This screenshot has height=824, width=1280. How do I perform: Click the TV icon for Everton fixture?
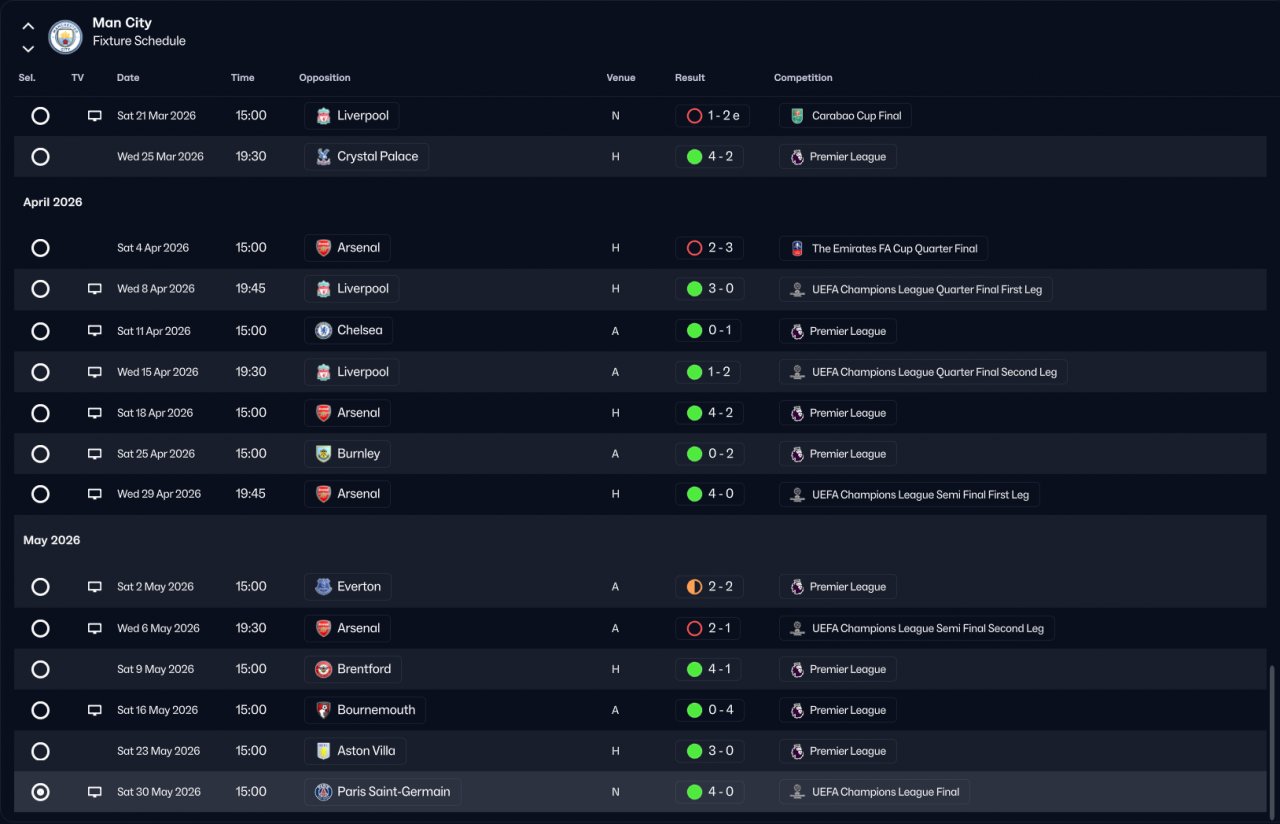(95, 587)
